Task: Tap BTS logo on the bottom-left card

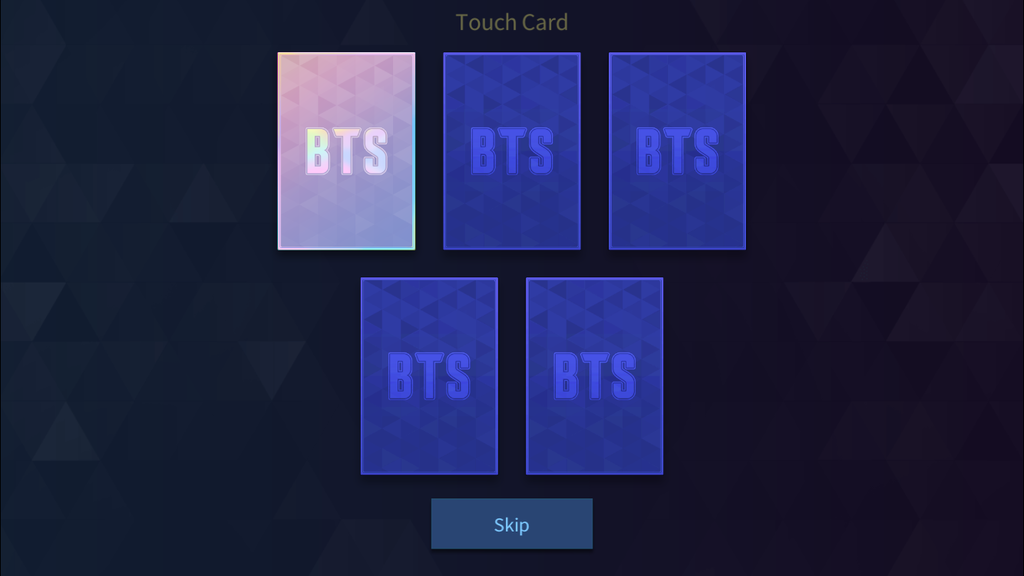Action: (429, 376)
